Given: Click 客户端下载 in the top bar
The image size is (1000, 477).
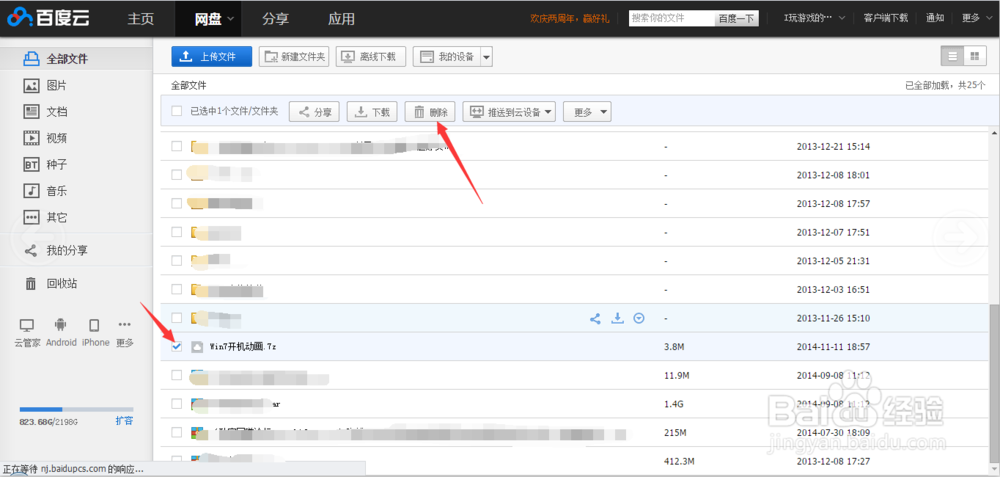Looking at the screenshot, I should coord(885,18).
